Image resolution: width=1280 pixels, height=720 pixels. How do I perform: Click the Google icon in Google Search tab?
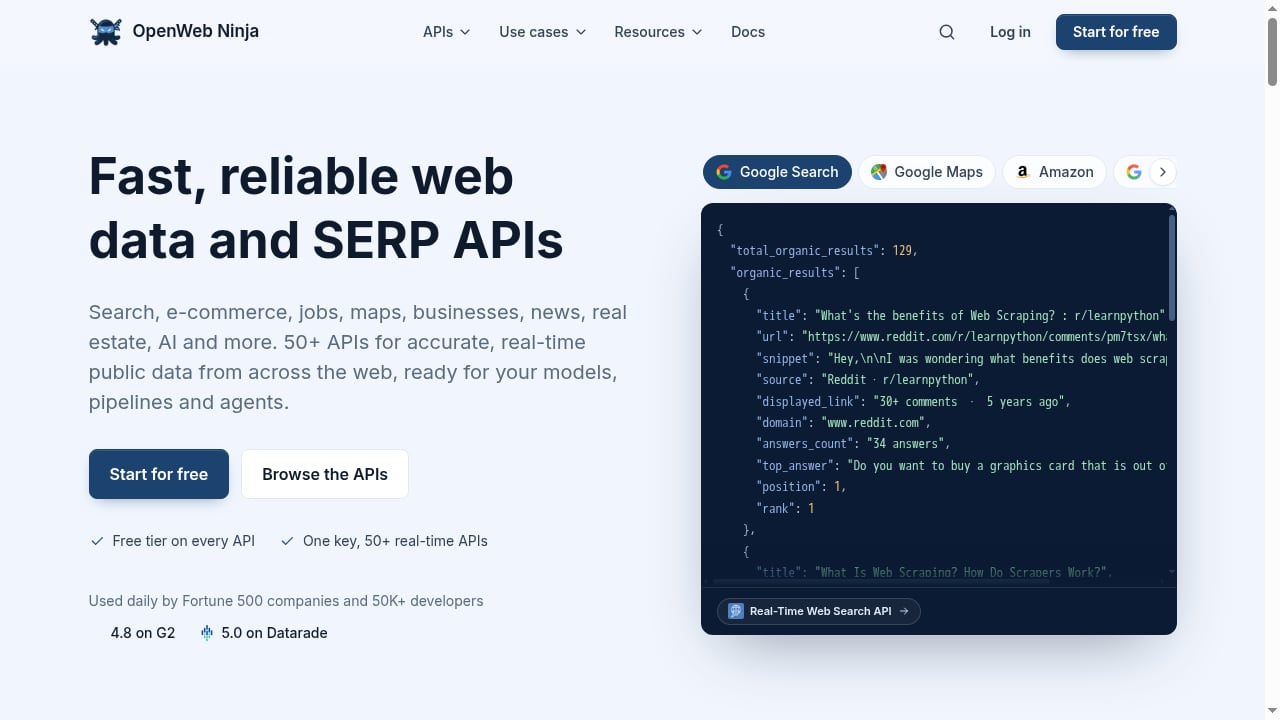[724, 172]
